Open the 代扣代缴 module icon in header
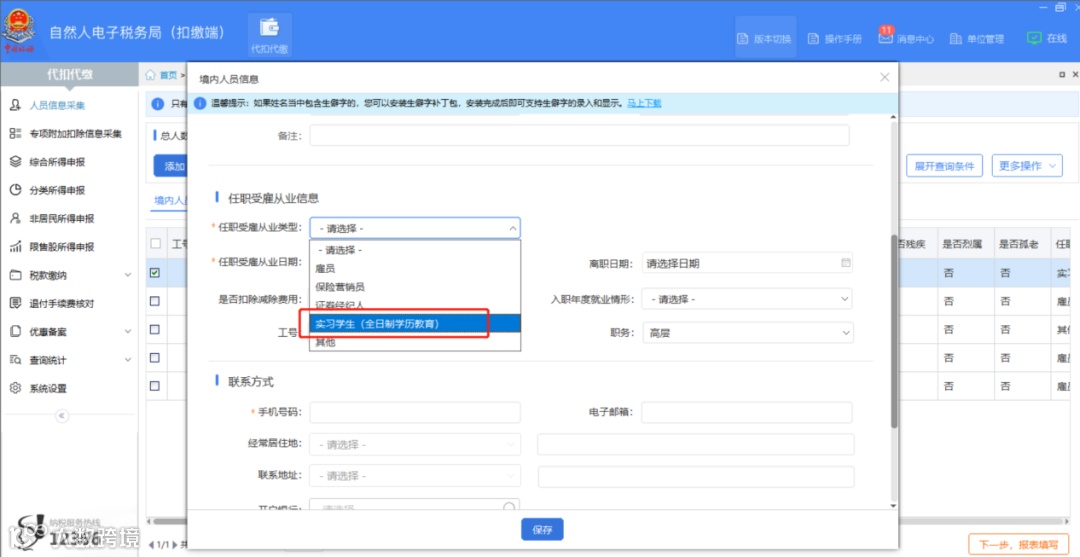Image resolution: width=1080 pixels, height=557 pixels. click(x=269, y=35)
